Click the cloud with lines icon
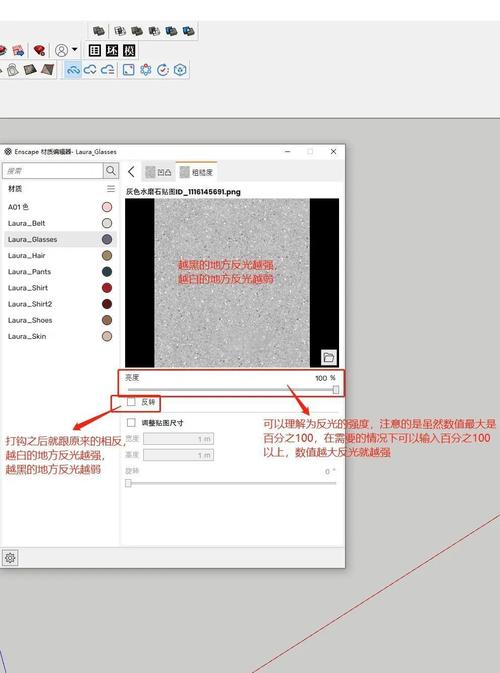 pyautogui.click(x=107, y=70)
